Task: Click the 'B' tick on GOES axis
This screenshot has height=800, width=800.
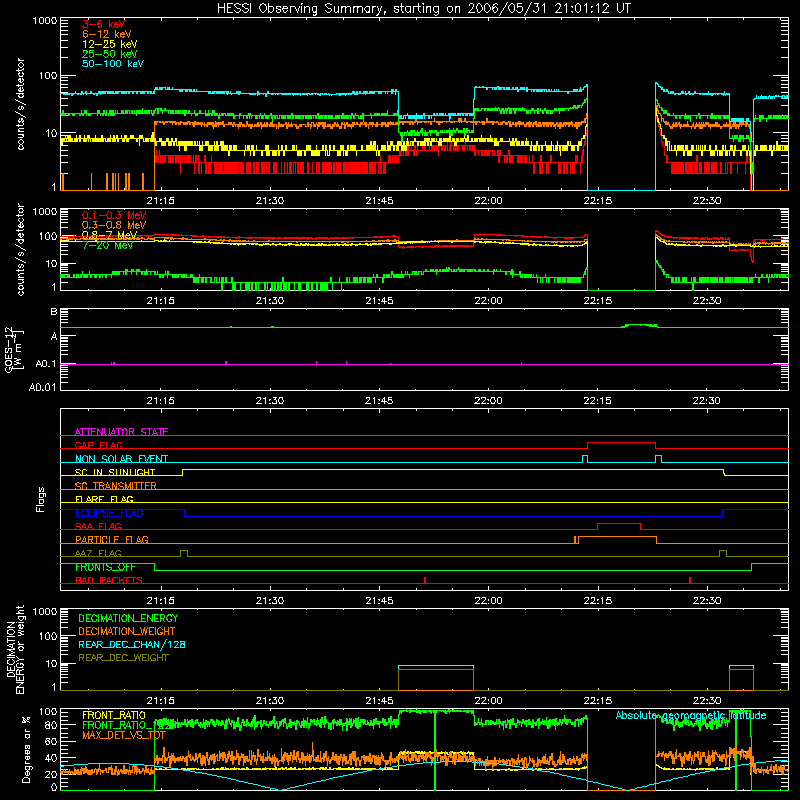Action: click(54, 311)
